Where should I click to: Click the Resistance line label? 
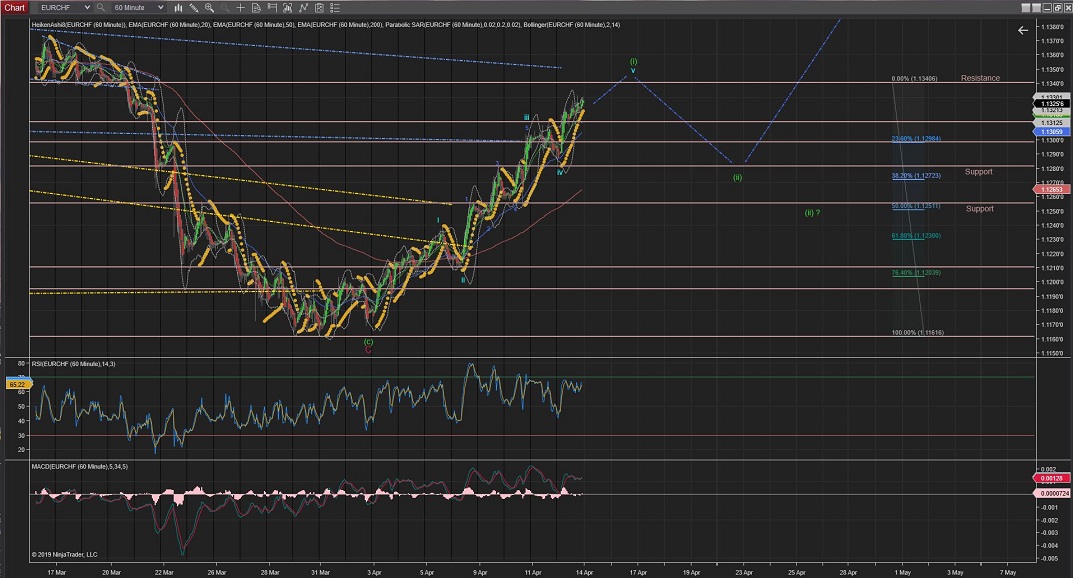point(979,78)
